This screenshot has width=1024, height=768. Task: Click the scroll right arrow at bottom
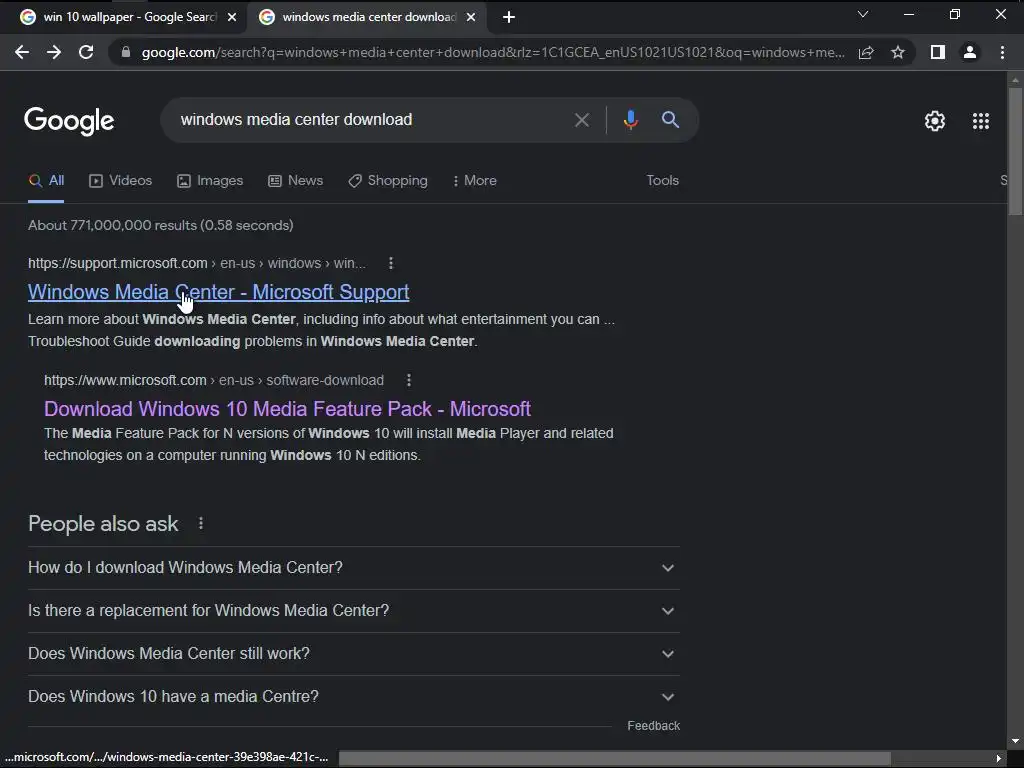pyautogui.click(x=999, y=758)
